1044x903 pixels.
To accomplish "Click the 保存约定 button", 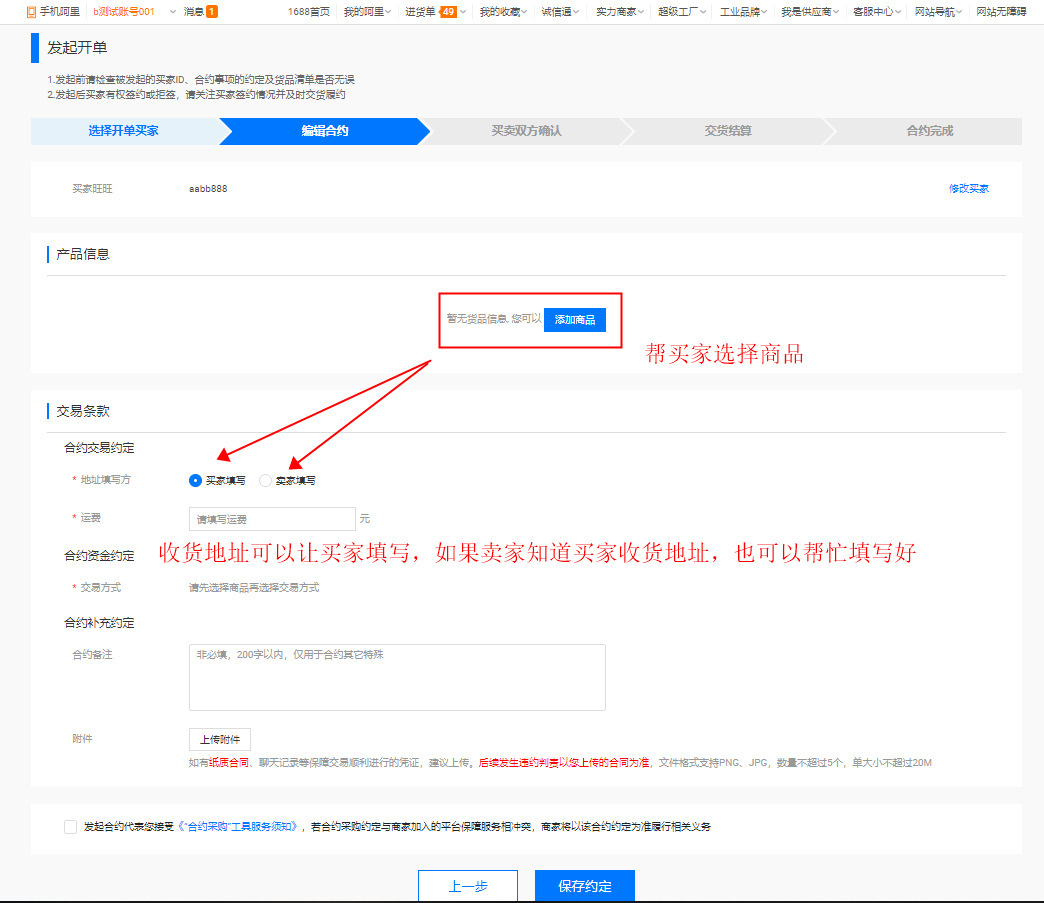I will tap(584, 886).
